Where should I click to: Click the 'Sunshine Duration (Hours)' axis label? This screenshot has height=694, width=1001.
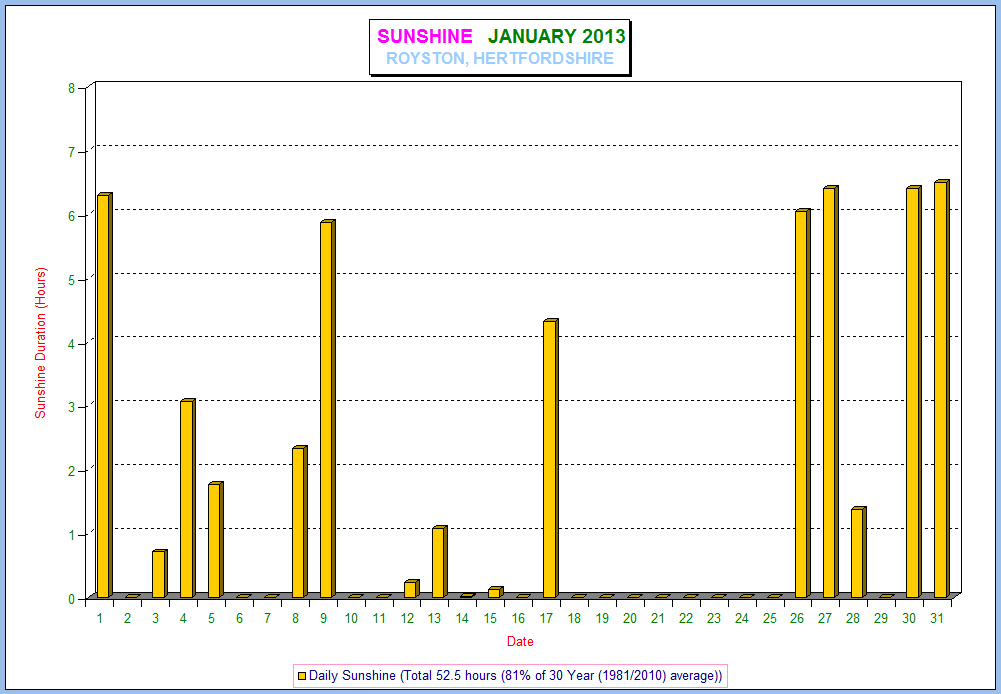41,343
